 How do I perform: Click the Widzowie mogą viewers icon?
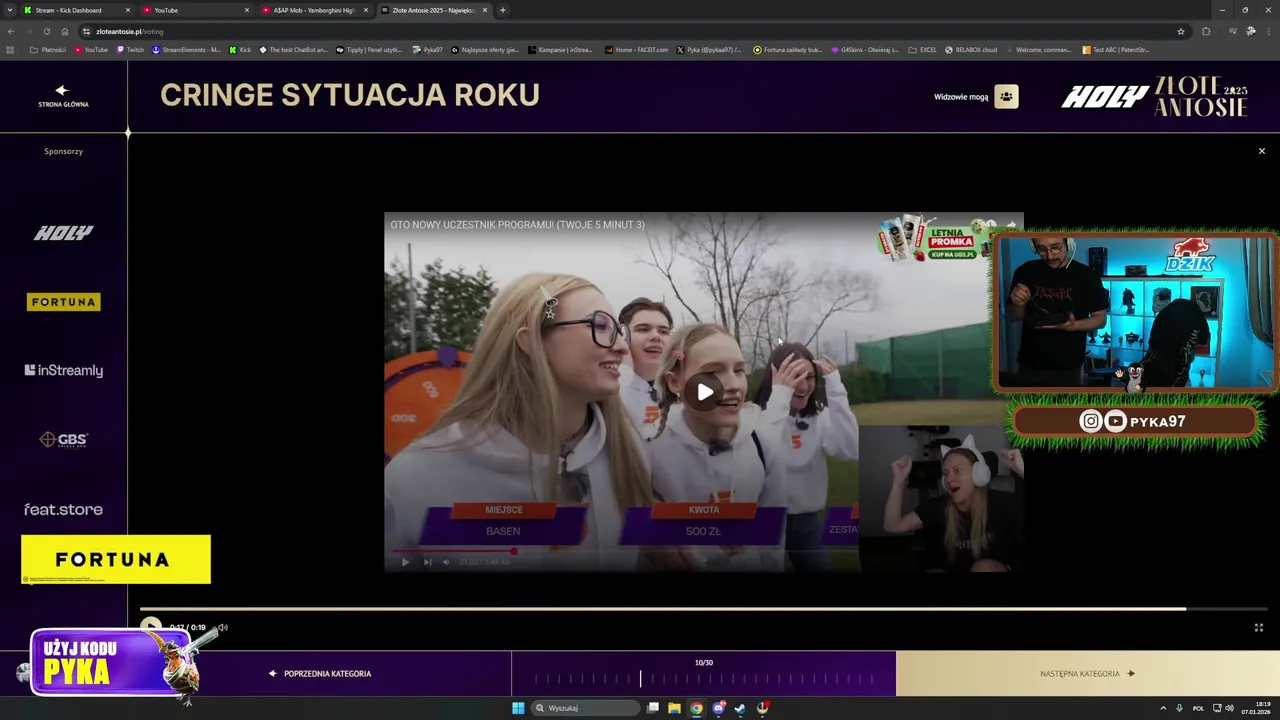tap(1006, 97)
